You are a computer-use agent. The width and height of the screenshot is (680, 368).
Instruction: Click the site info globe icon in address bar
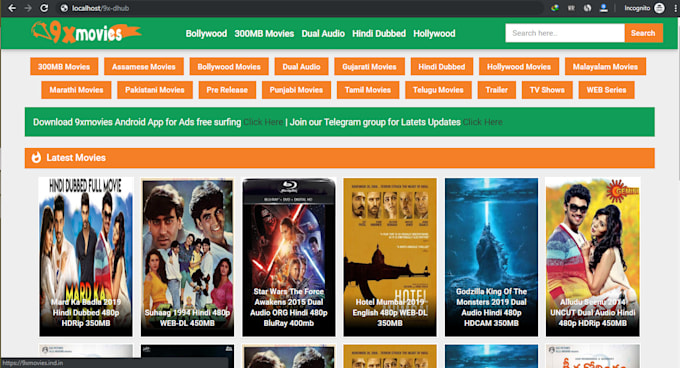point(64,8)
